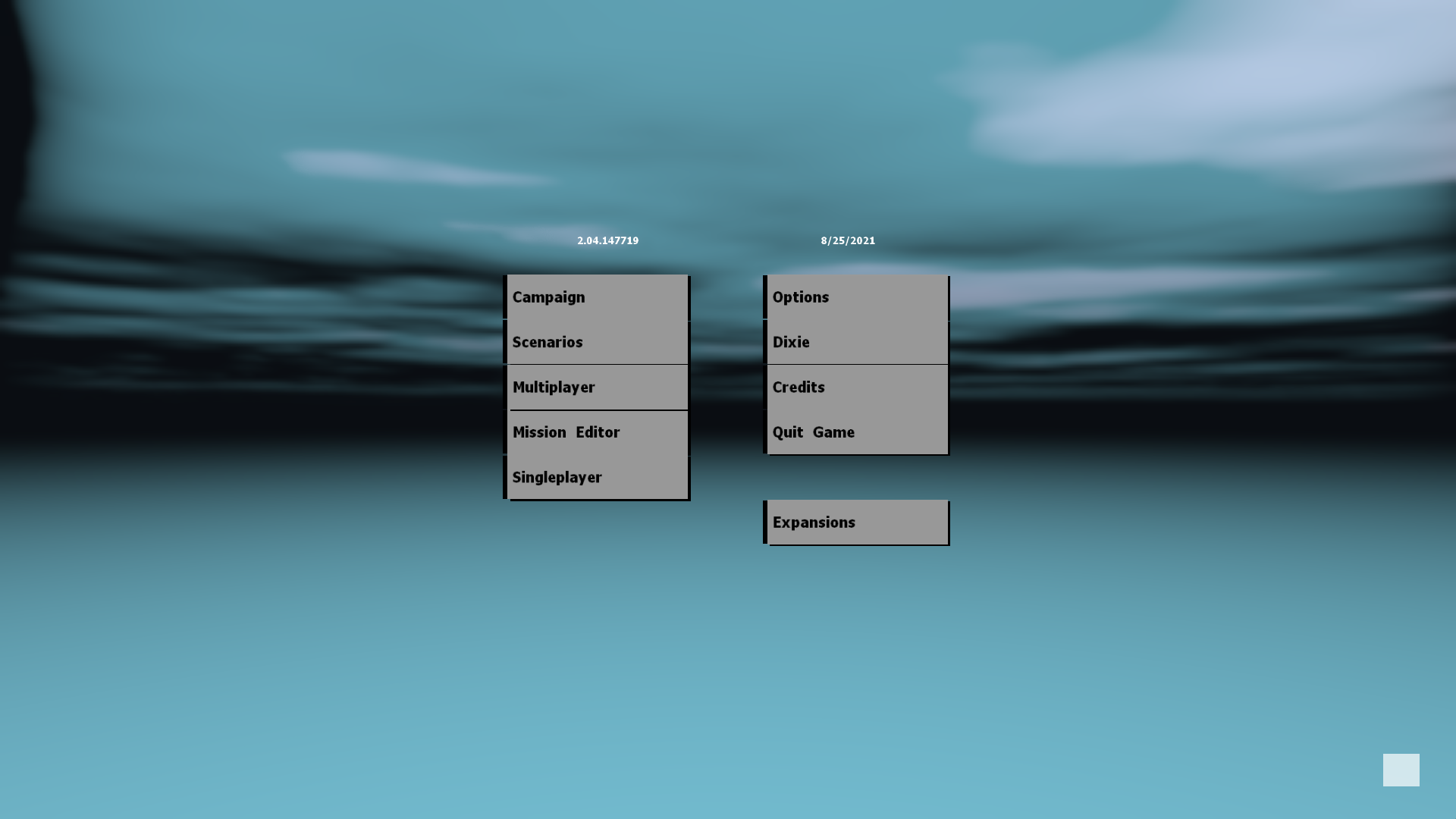Click the white square in the bottom-right corner
Screen dimensions: 1456x819
coord(1401,770)
